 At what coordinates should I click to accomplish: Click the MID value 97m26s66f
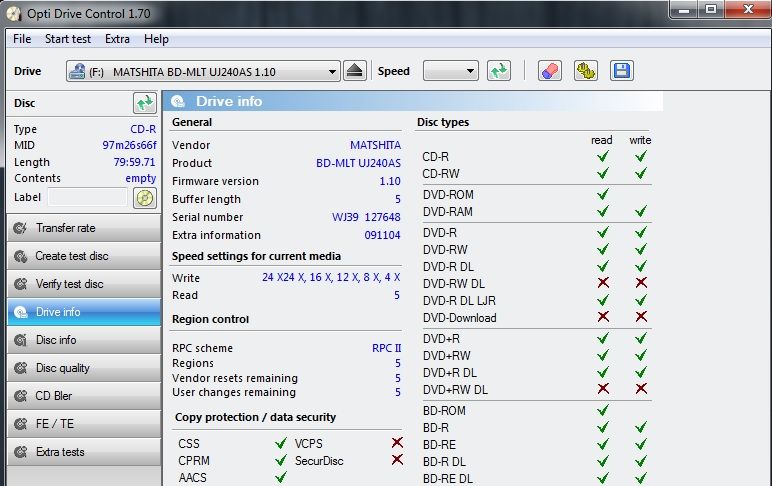pyautogui.click(x=129, y=145)
